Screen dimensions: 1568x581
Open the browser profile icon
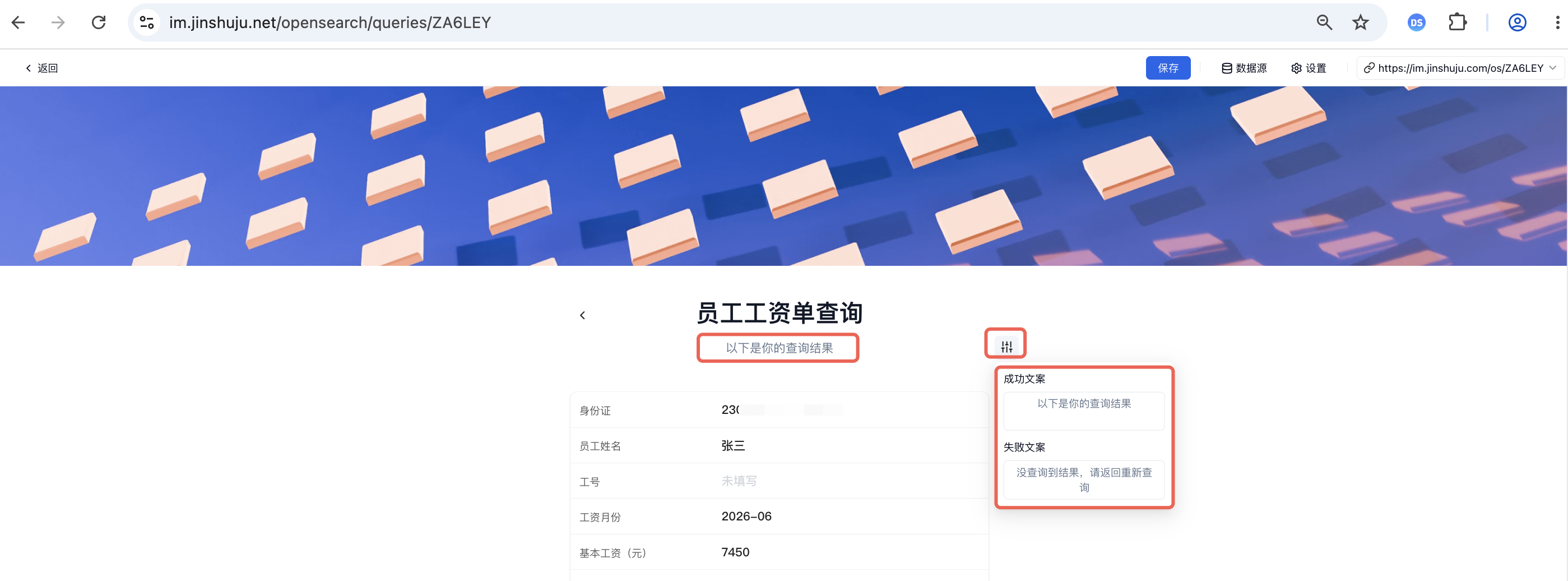(1517, 22)
